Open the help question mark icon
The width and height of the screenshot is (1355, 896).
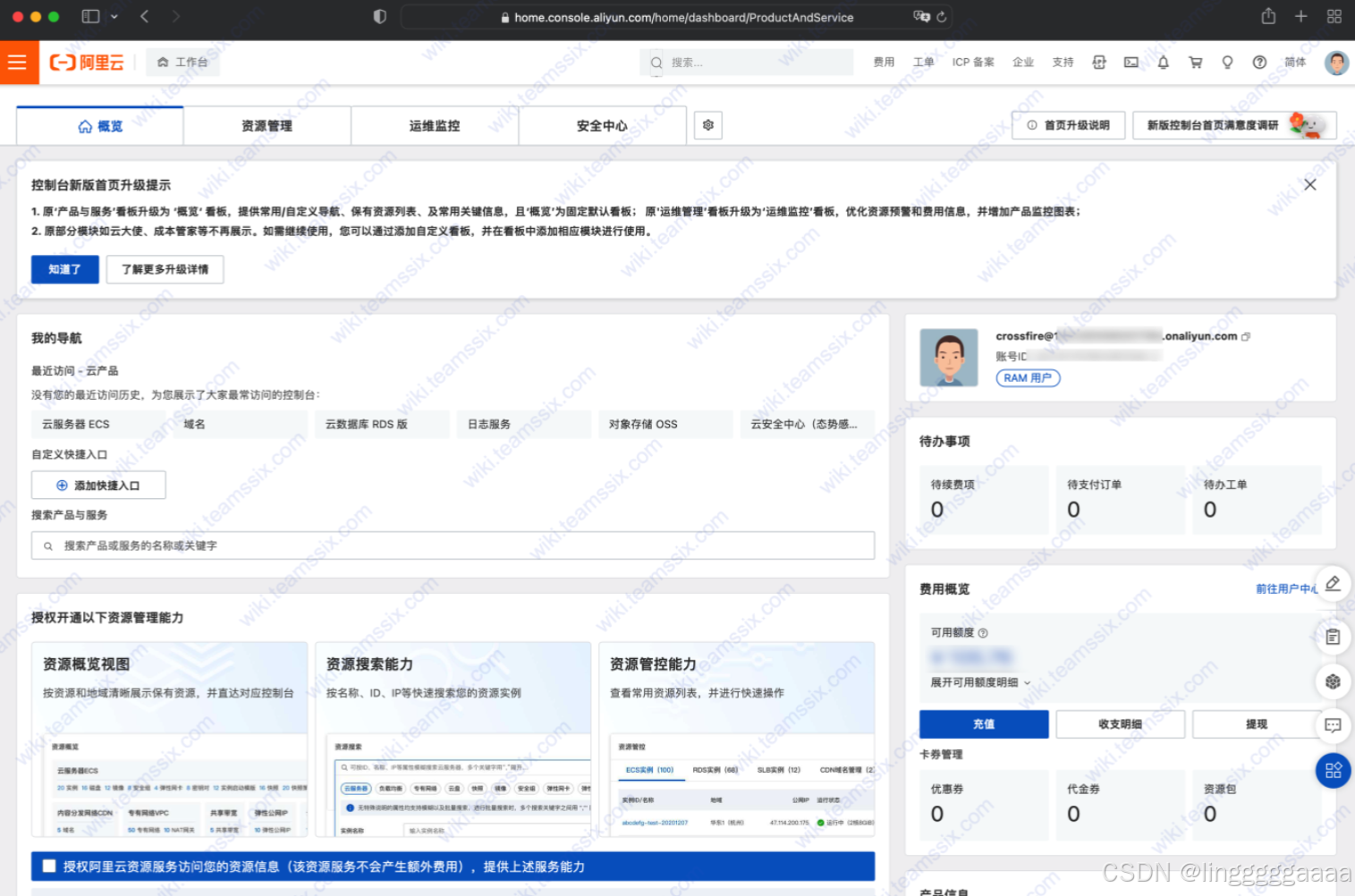coord(1259,63)
